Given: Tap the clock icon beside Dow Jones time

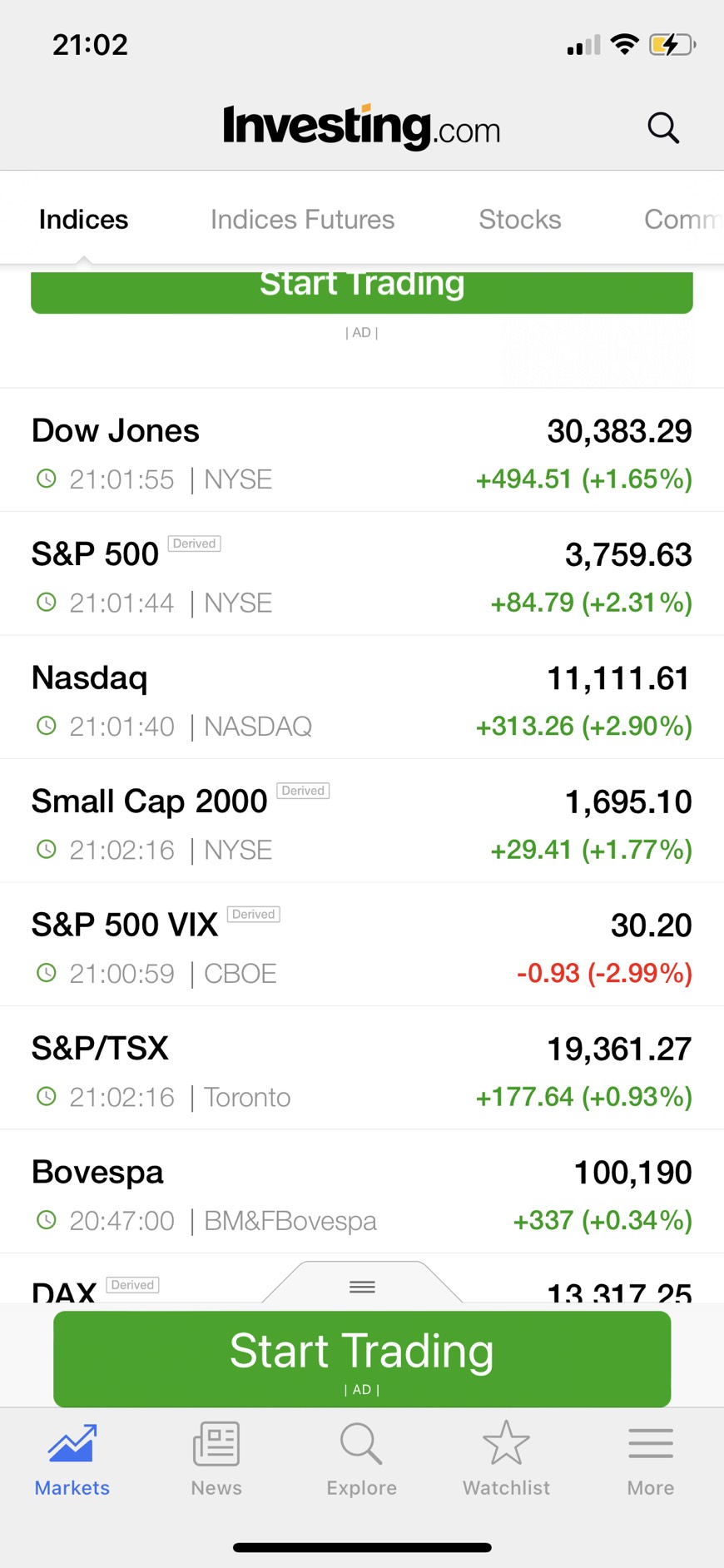Looking at the screenshot, I should 47,479.
